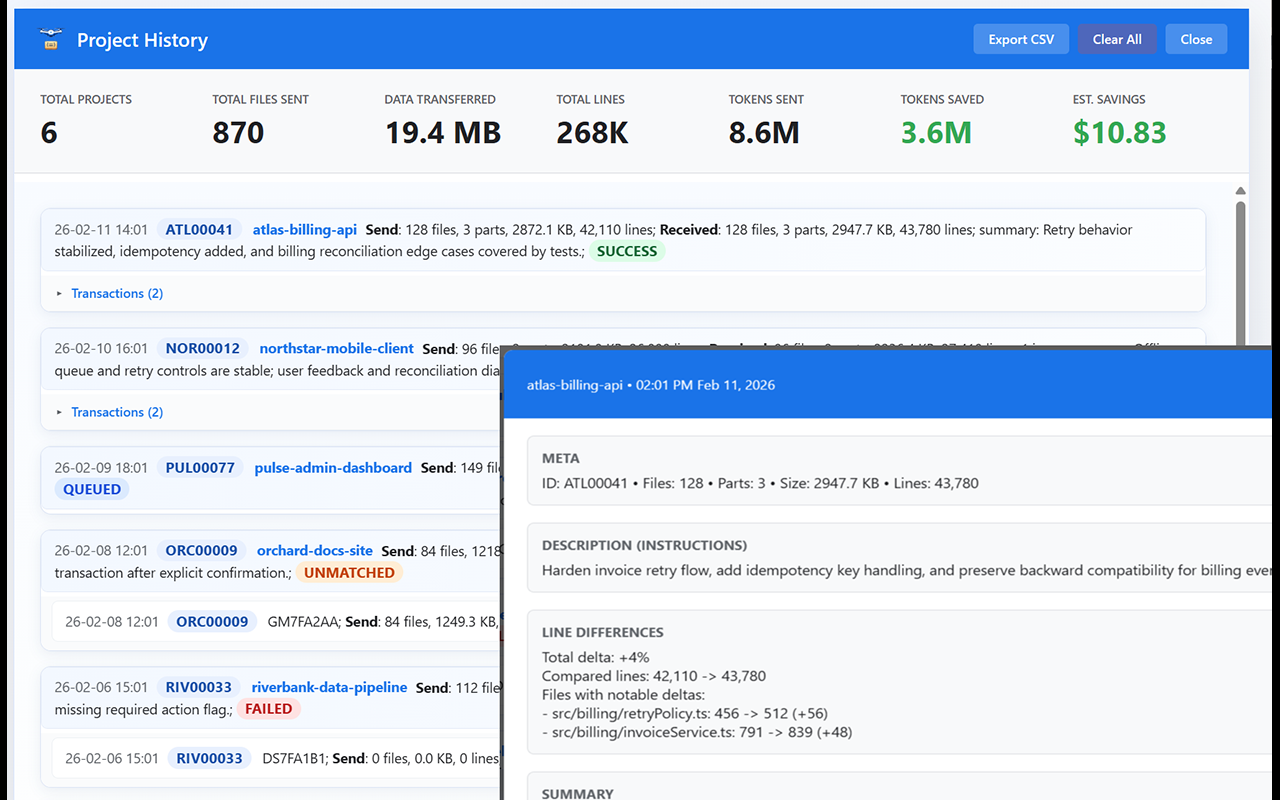Click the green TOKENS SAVED value 3.6M
This screenshot has width=1280, height=800.
click(x=936, y=131)
